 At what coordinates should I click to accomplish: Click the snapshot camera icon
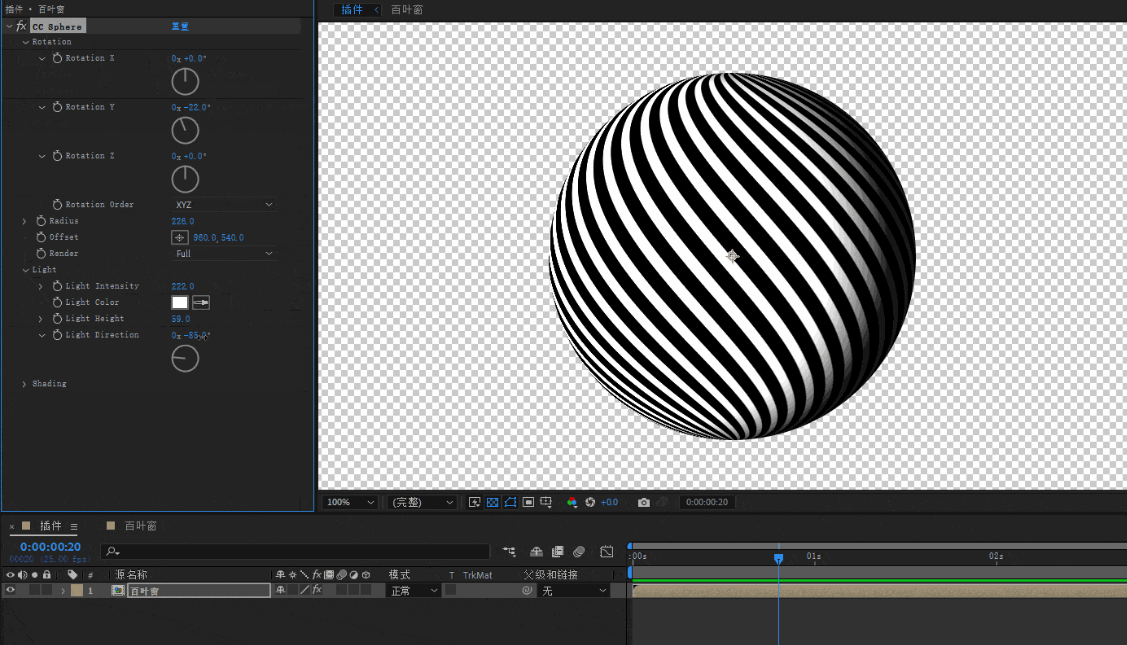click(644, 502)
